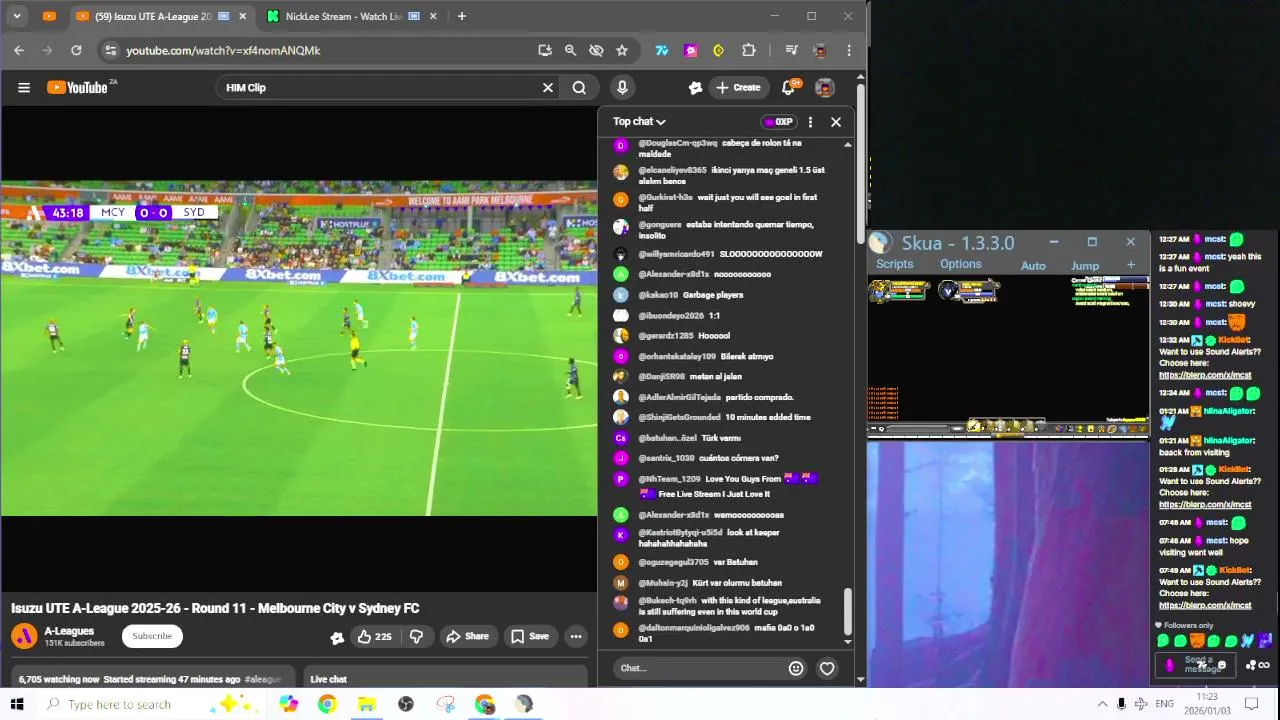This screenshot has width=1280, height=720.
Task: Reload the YouTube page
Action: click(x=76, y=50)
